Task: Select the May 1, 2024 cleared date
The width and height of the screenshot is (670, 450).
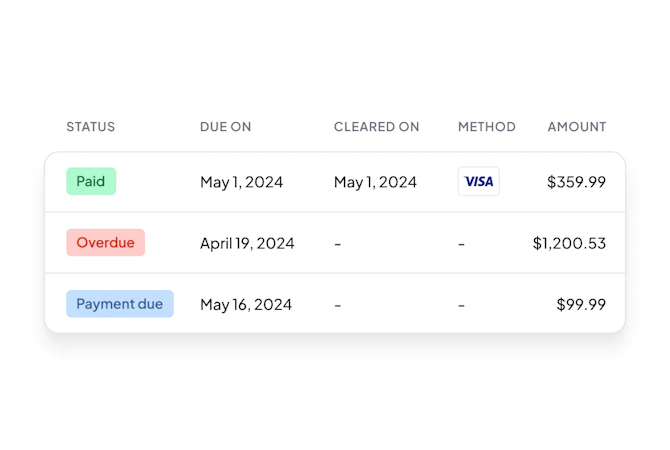Action: click(x=375, y=182)
